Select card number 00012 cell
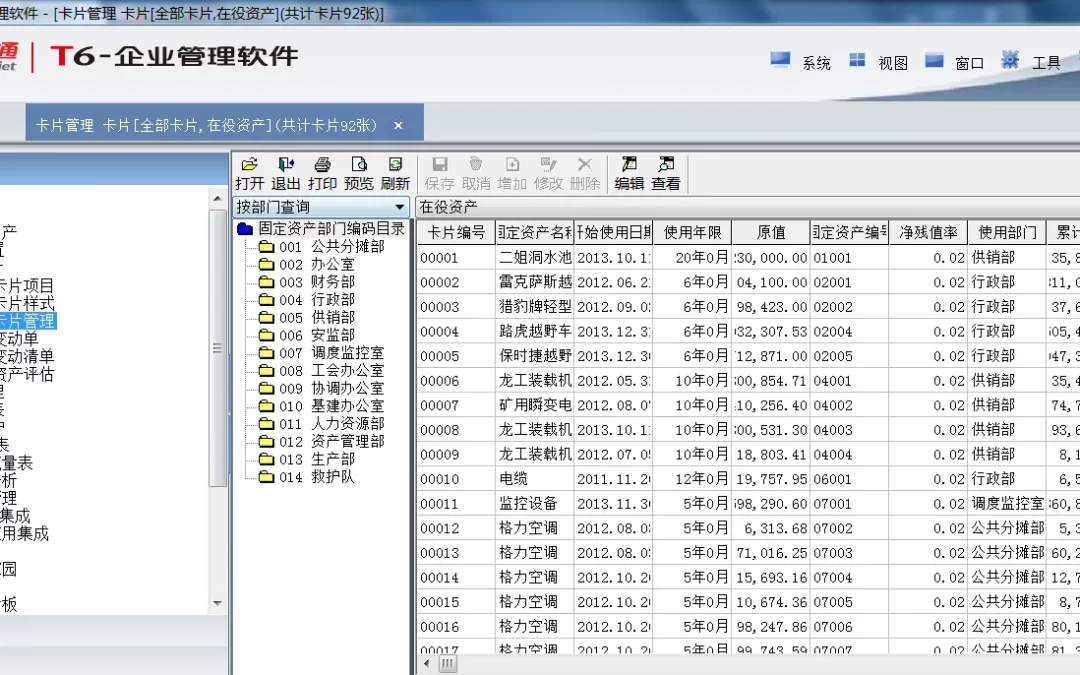This screenshot has height=675, width=1080. 456,528
